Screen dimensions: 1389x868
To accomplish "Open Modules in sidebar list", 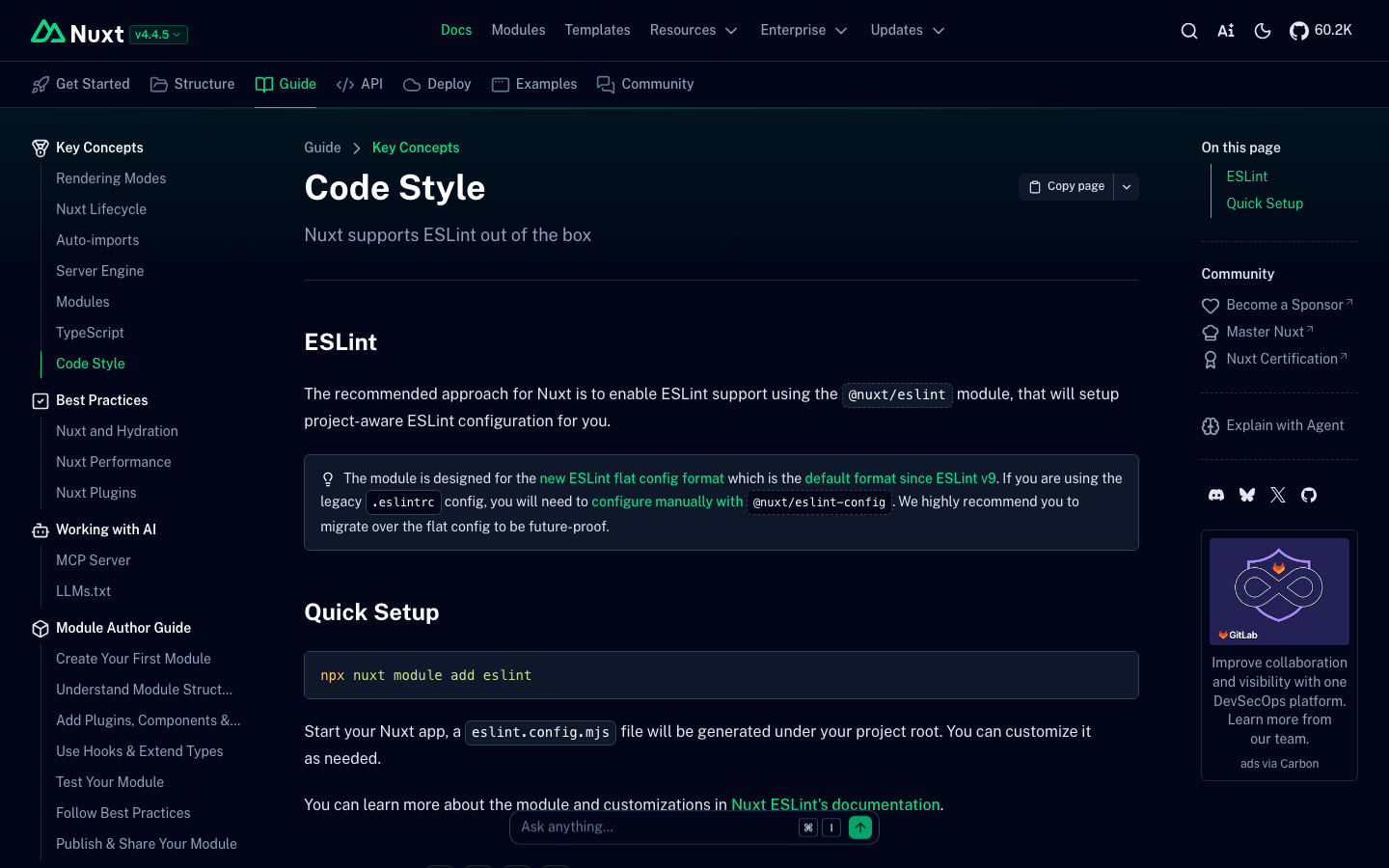I will 82,302.
